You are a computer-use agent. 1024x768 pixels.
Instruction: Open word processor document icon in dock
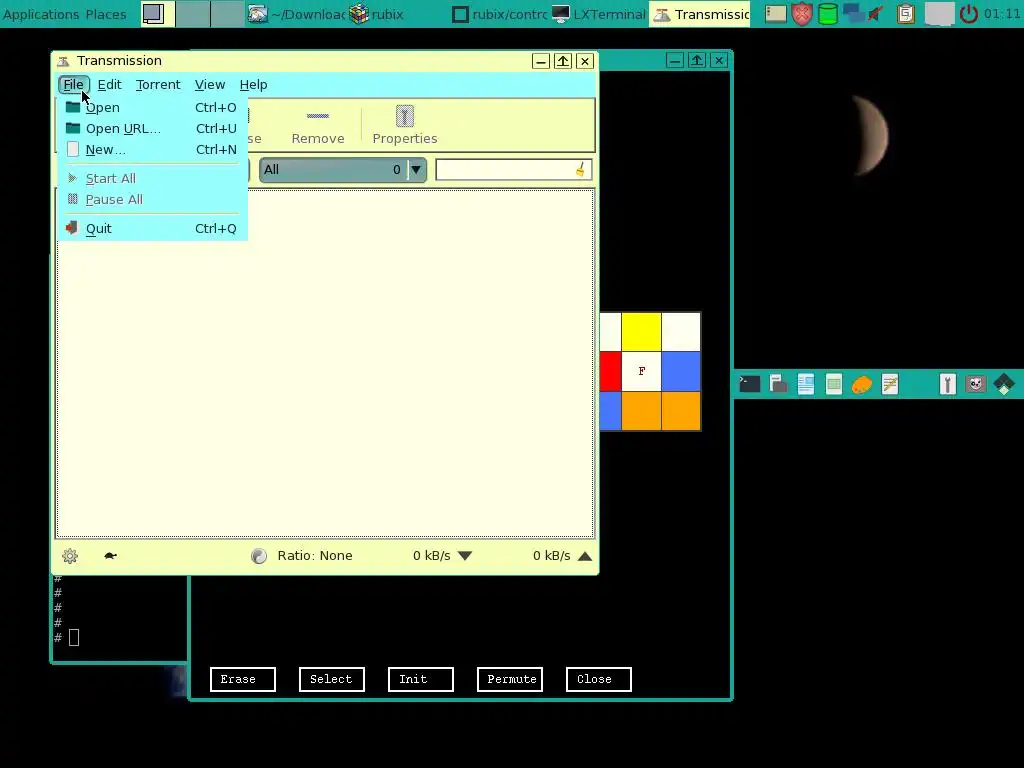tap(806, 384)
